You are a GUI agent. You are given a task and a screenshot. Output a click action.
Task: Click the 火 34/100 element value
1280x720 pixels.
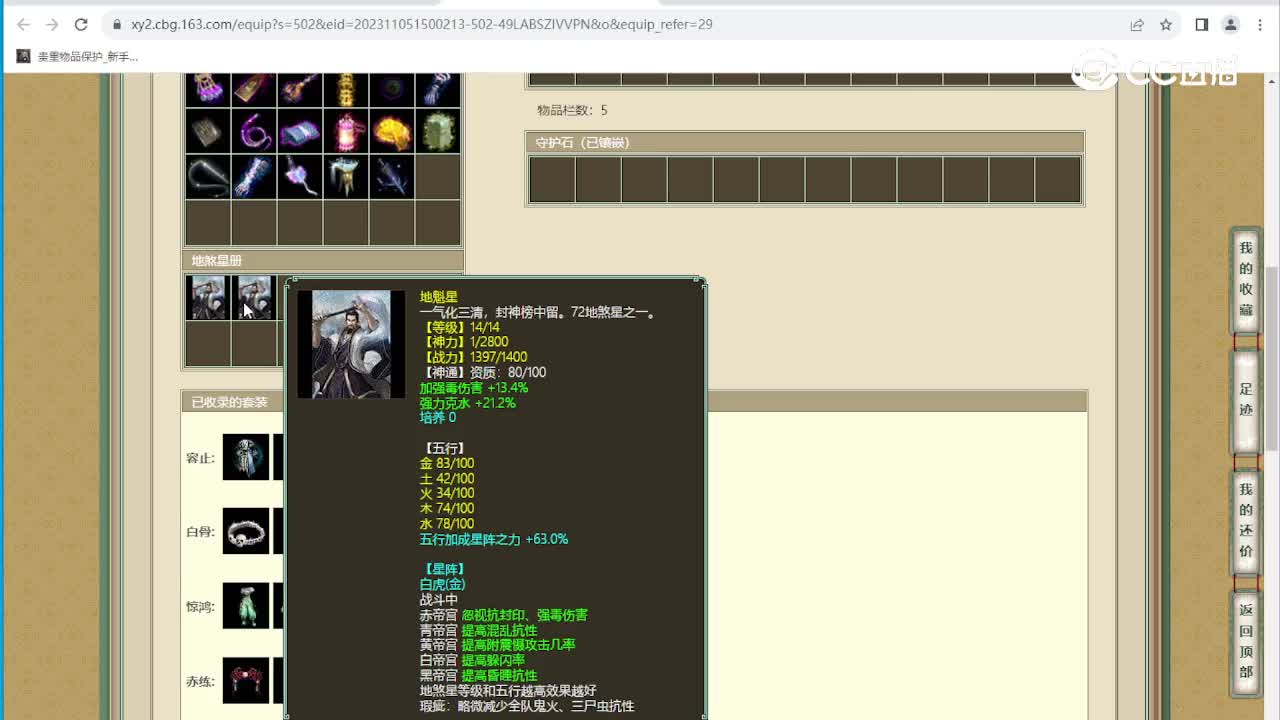point(447,493)
